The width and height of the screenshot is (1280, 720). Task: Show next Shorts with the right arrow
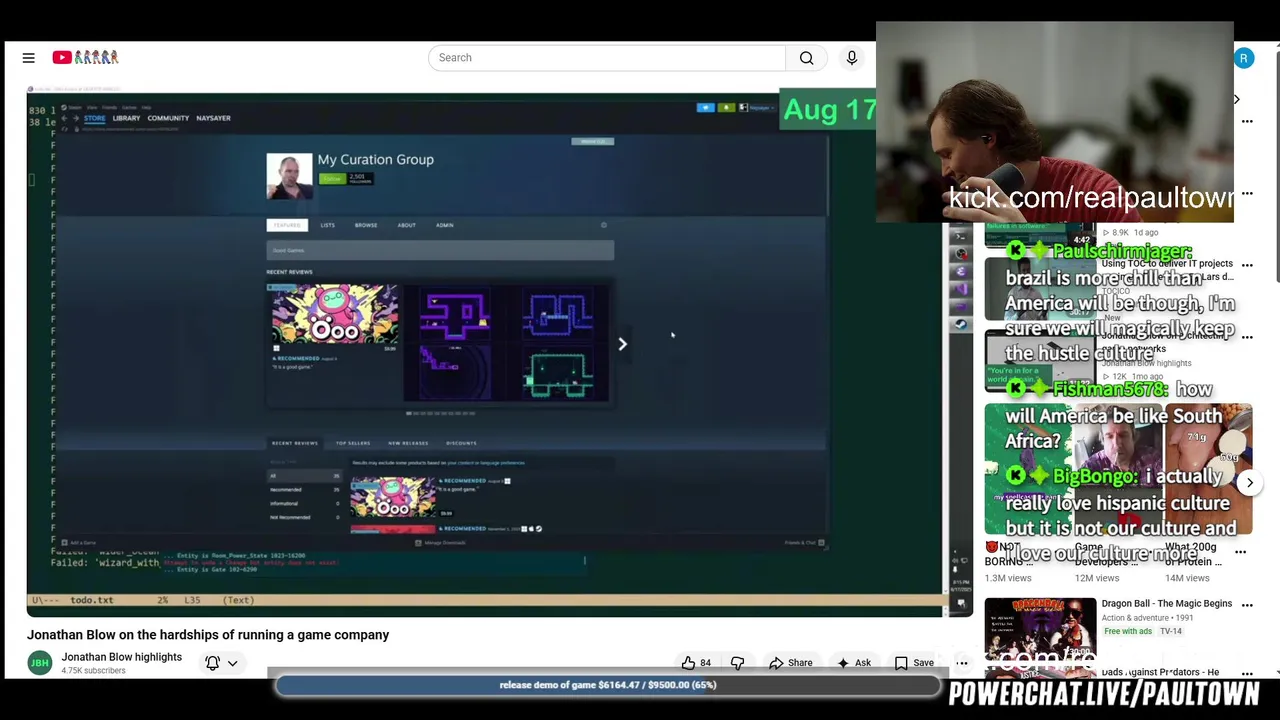click(x=1249, y=483)
